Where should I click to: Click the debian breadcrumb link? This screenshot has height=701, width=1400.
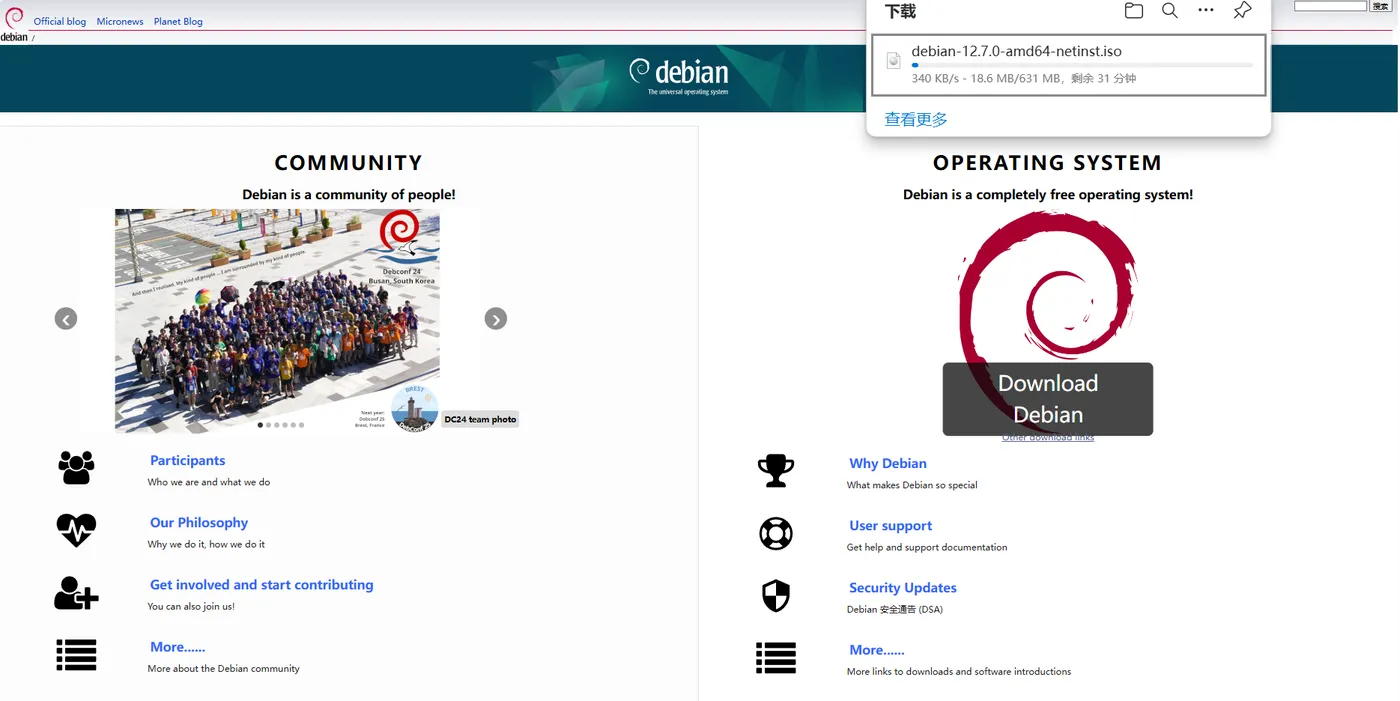point(14,37)
